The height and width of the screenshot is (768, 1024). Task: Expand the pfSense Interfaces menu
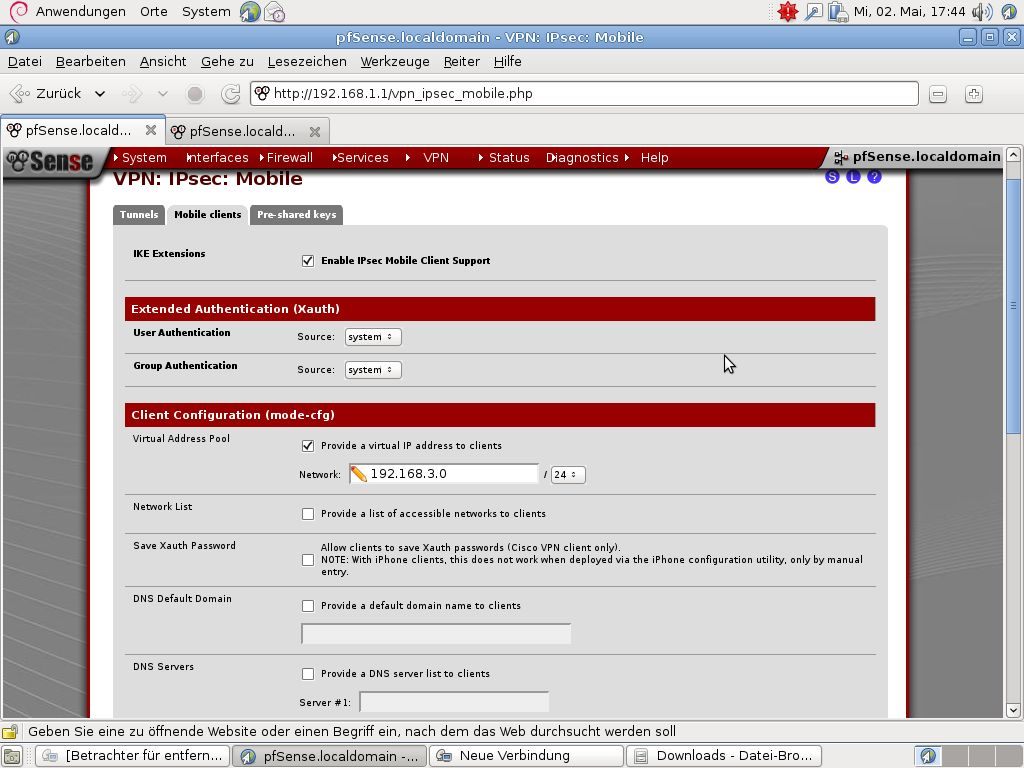pos(217,157)
